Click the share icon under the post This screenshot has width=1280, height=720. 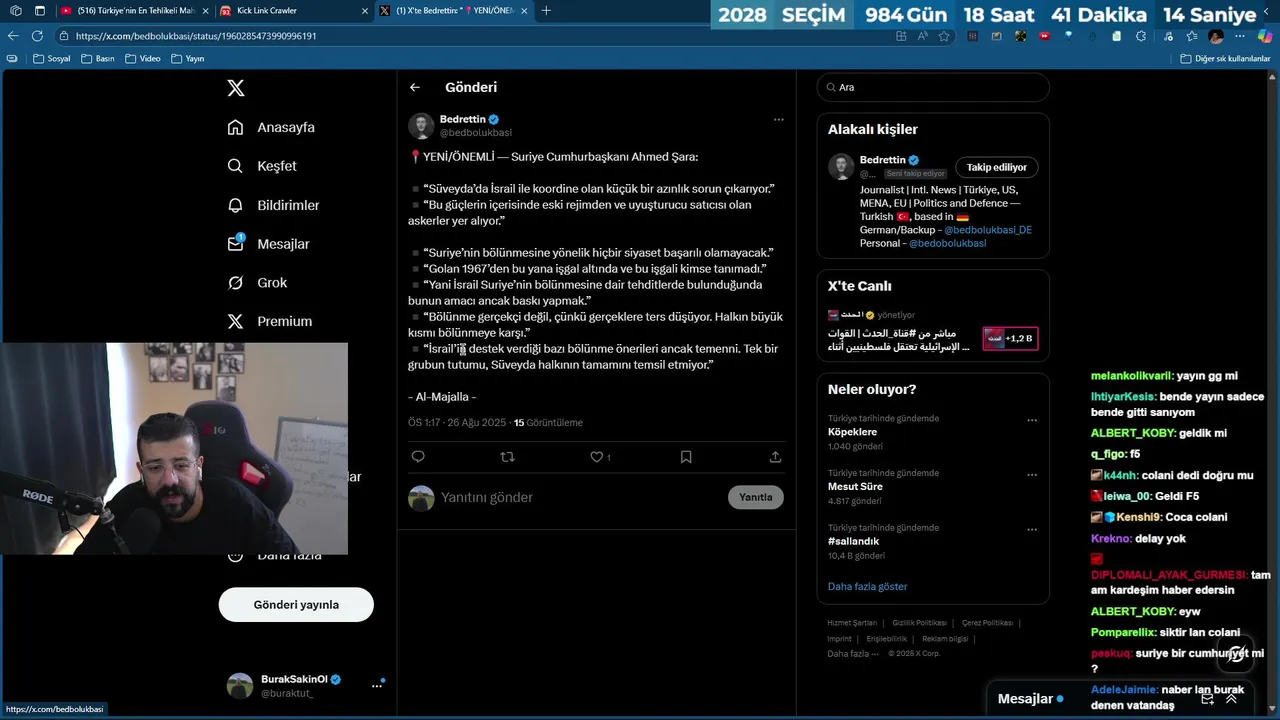(775, 457)
